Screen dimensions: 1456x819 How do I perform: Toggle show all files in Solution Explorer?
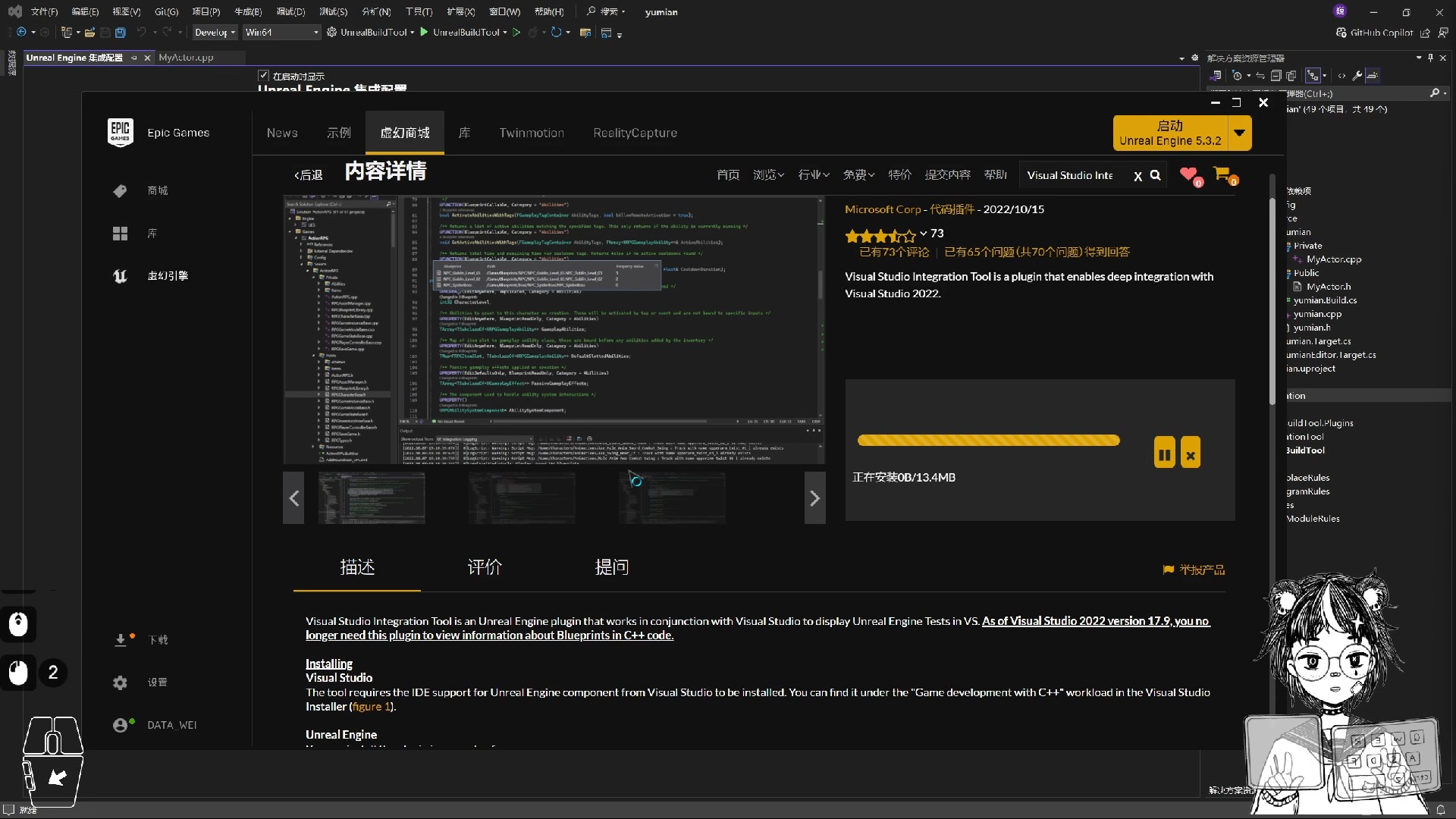tap(1291, 76)
